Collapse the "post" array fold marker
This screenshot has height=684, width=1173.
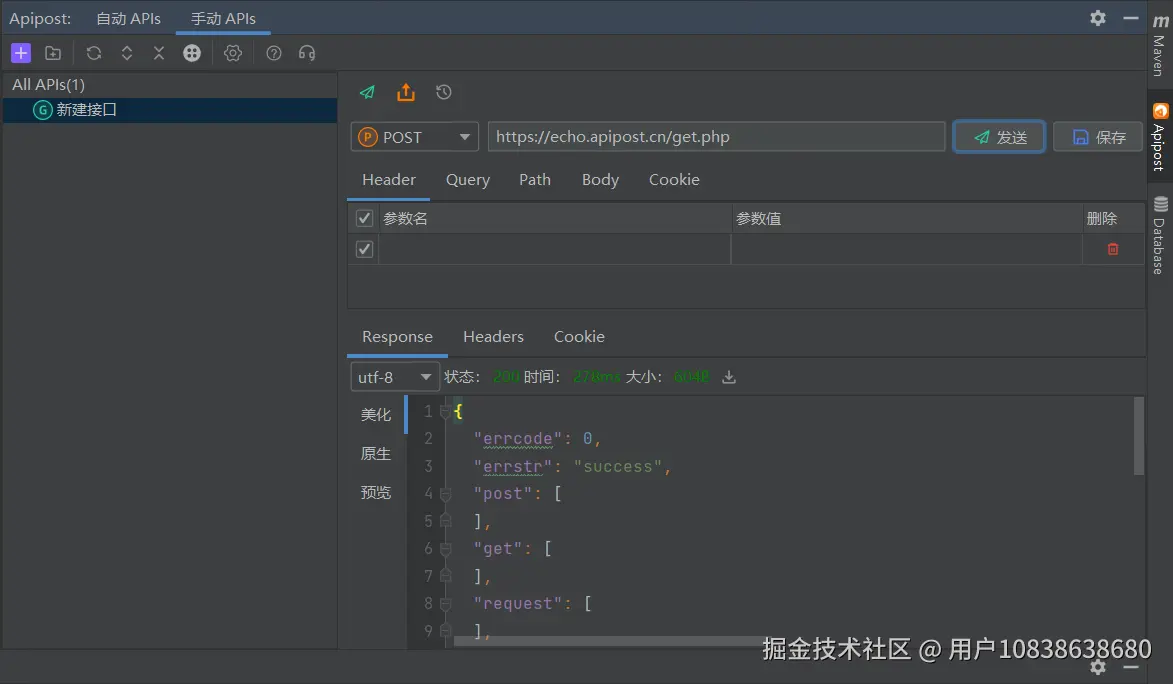[446, 493]
